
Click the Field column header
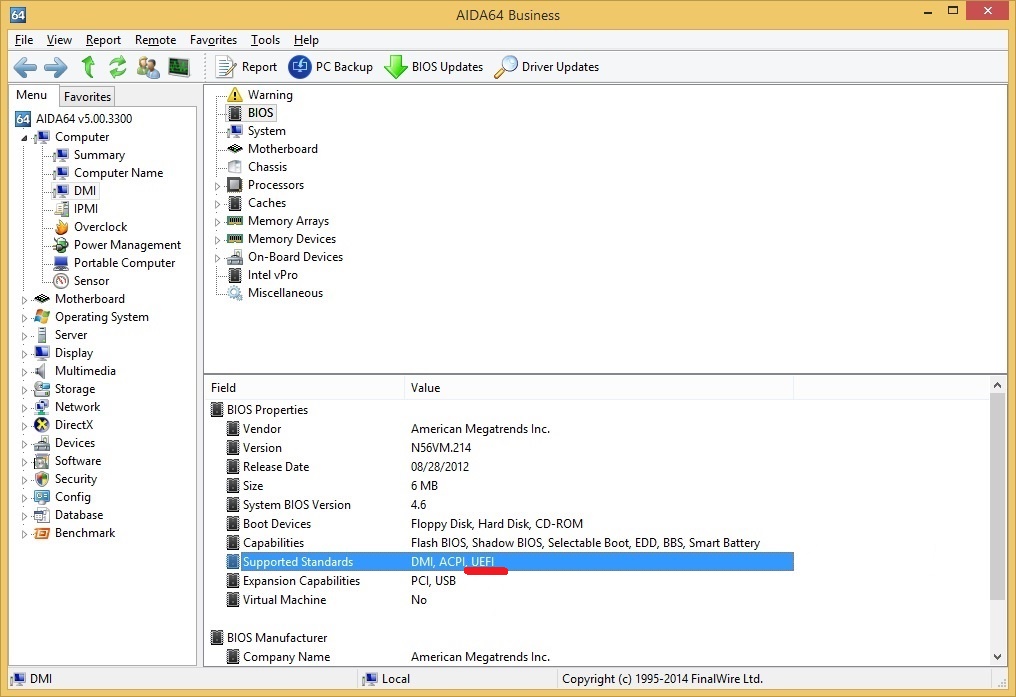click(x=304, y=388)
